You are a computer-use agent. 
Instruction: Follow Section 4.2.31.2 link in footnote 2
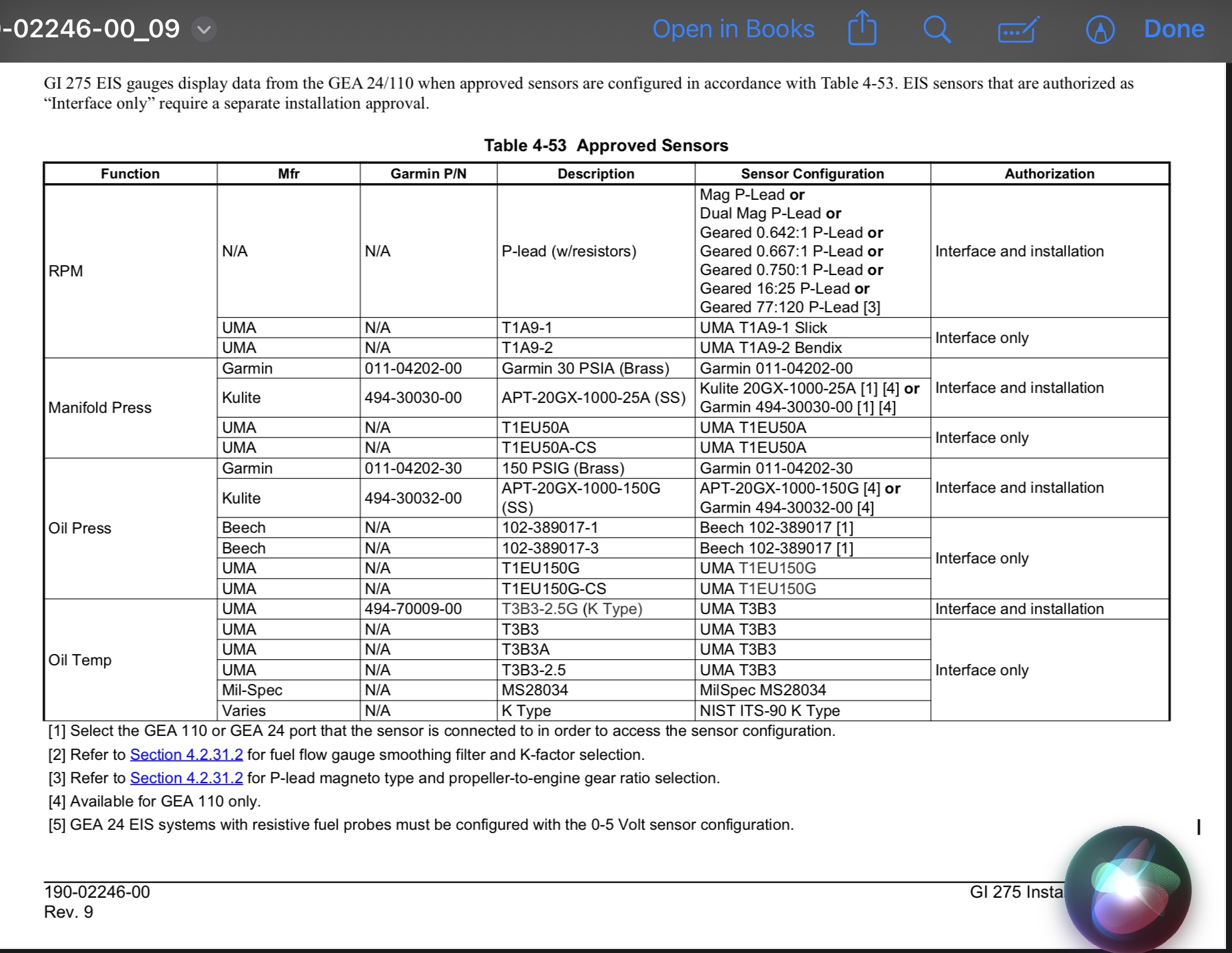click(186, 755)
